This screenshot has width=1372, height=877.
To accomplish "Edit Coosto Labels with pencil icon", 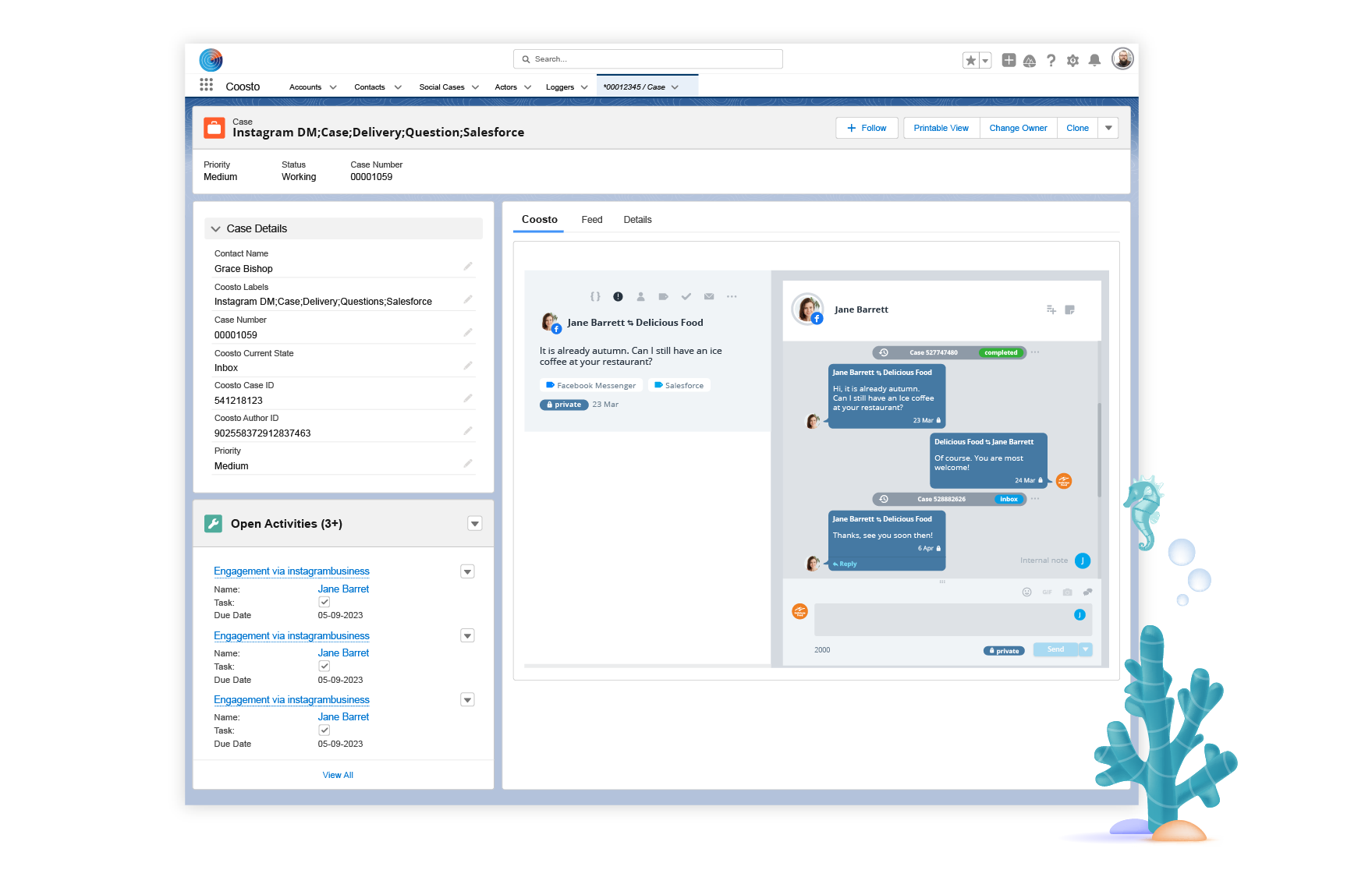I will [x=467, y=299].
